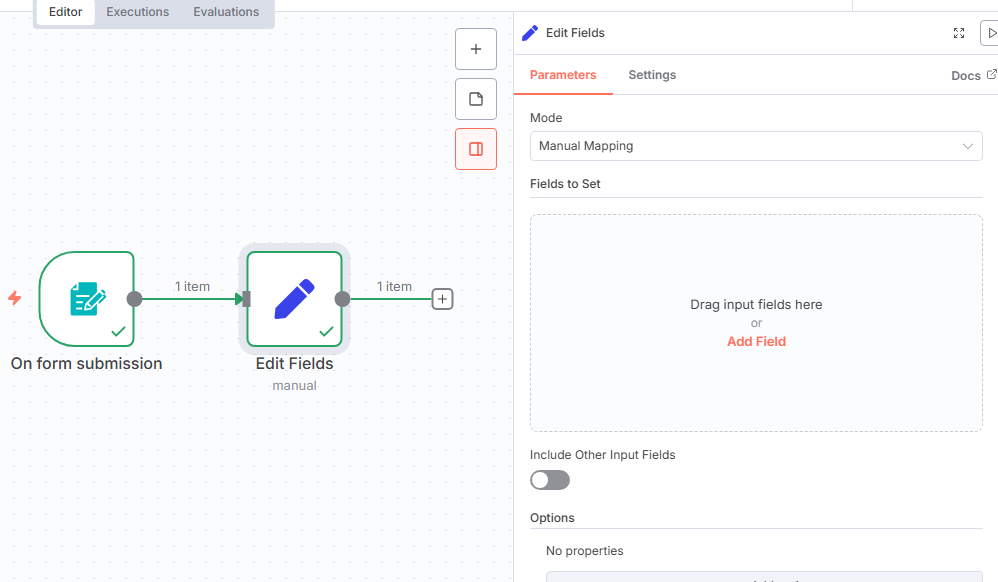Screen dimensions: 998x582
Task: Open the Mode Manual Mapping dropdown
Action: click(756, 146)
